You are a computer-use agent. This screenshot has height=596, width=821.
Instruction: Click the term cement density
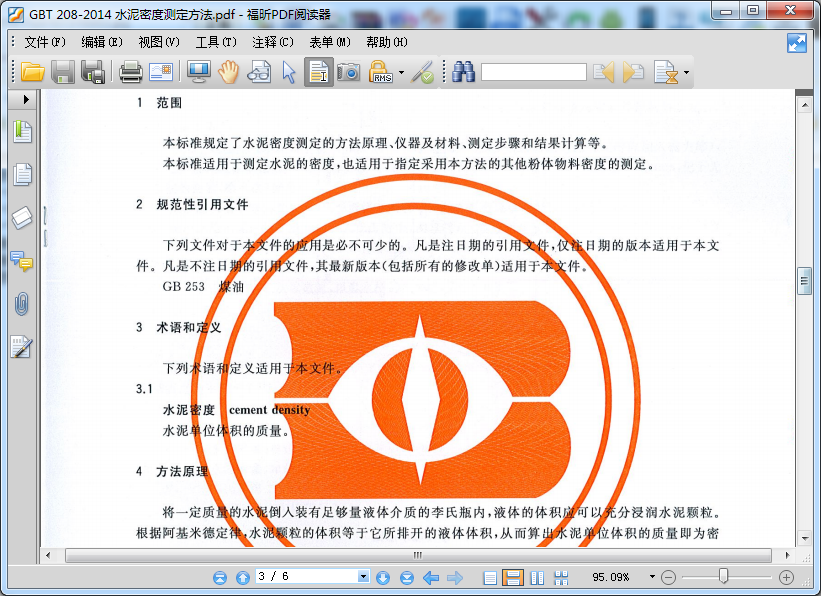click(270, 410)
